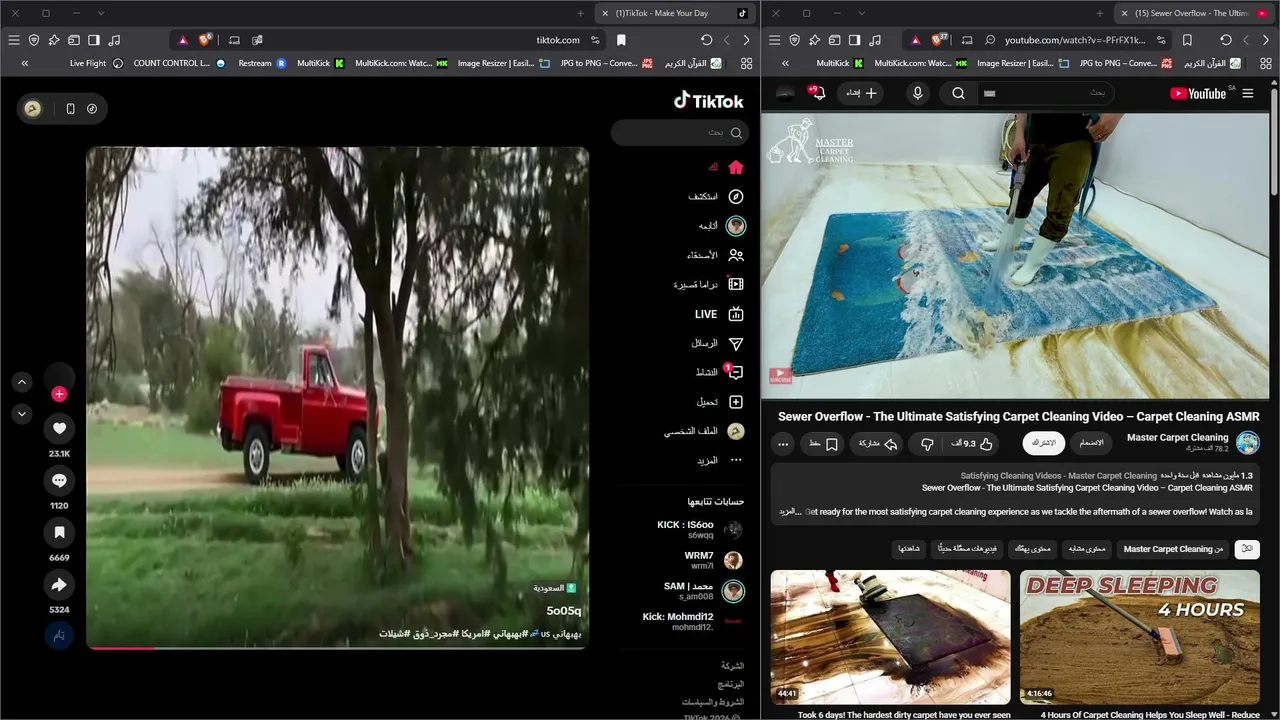This screenshot has height=720, width=1280.
Task: Save the TikTok video to favorites (6669)
Action: [59, 533]
